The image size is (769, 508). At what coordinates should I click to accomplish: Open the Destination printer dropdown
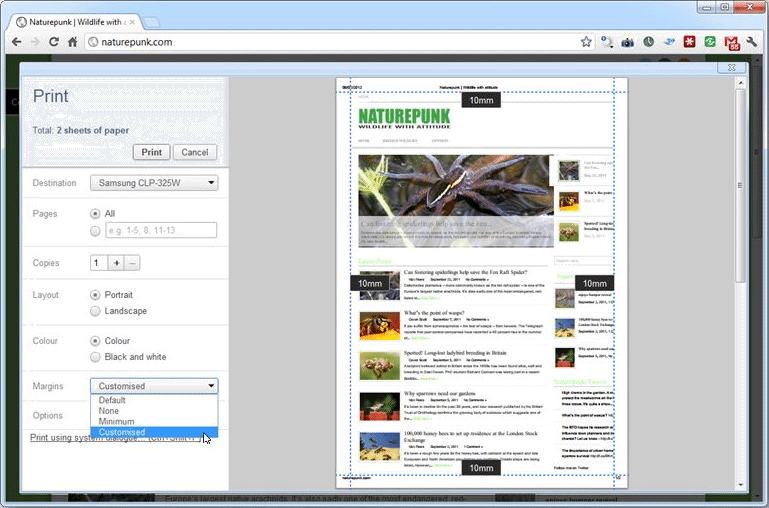click(x=154, y=183)
